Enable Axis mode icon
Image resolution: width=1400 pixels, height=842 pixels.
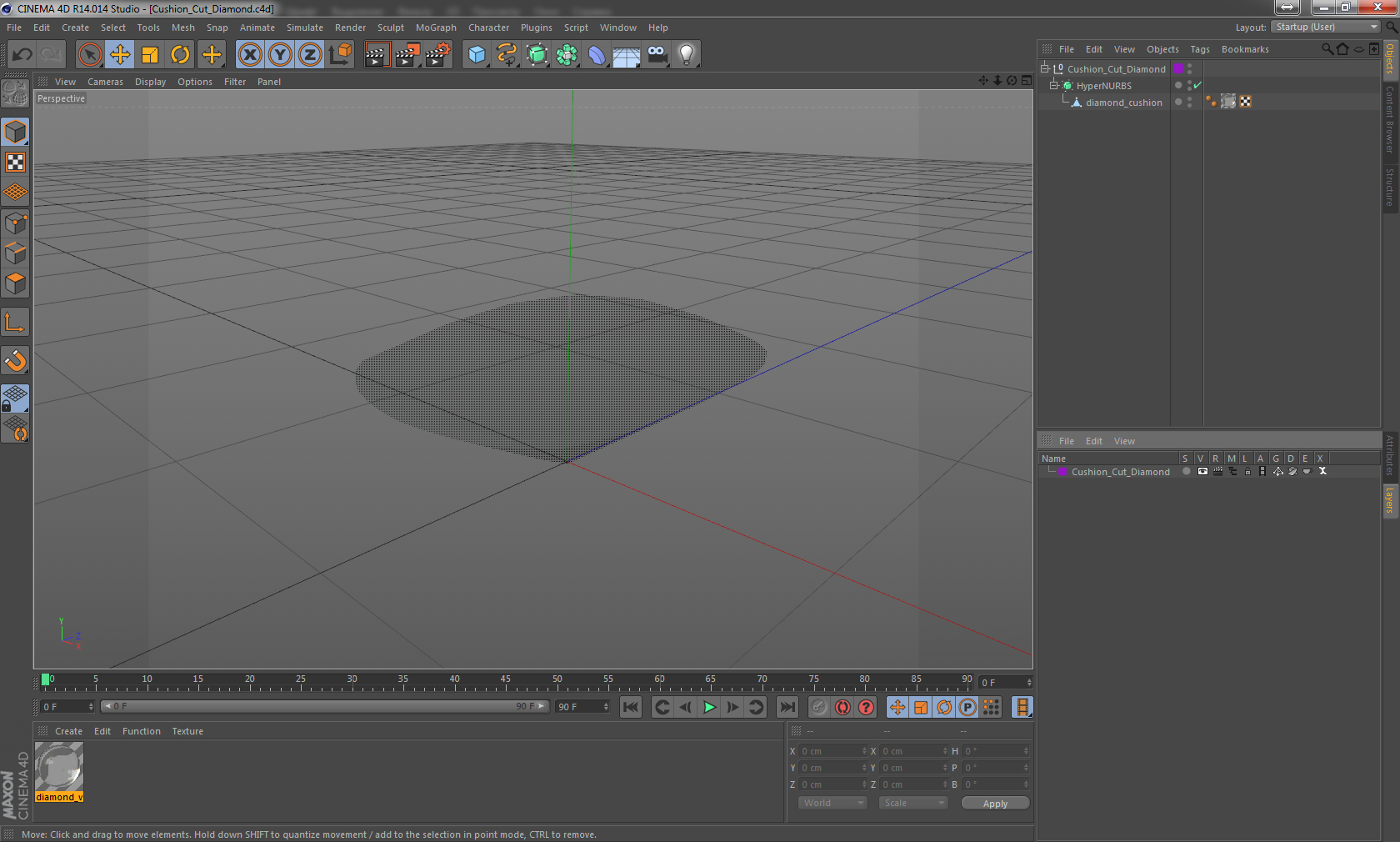[15, 322]
